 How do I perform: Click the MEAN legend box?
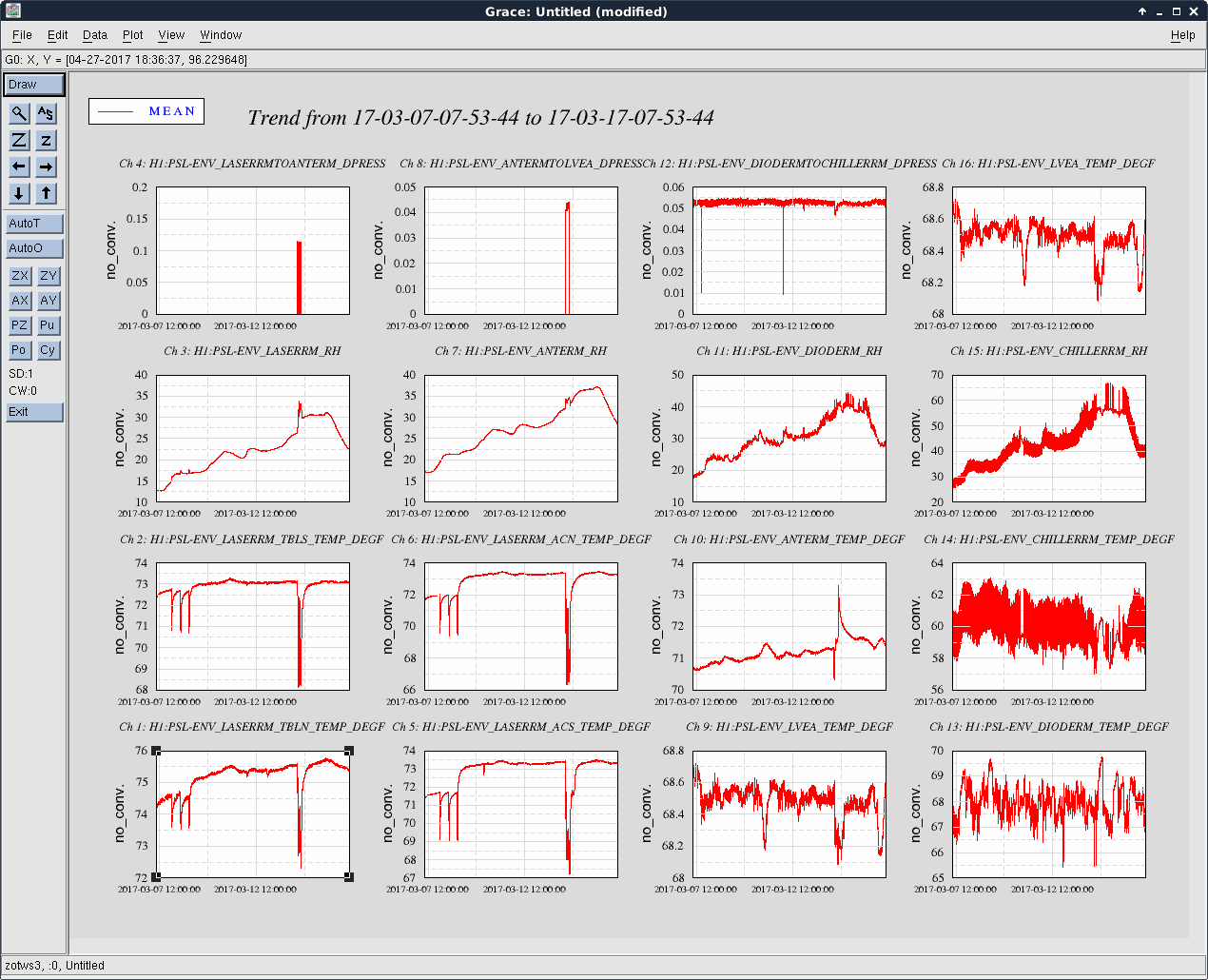coord(146,111)
